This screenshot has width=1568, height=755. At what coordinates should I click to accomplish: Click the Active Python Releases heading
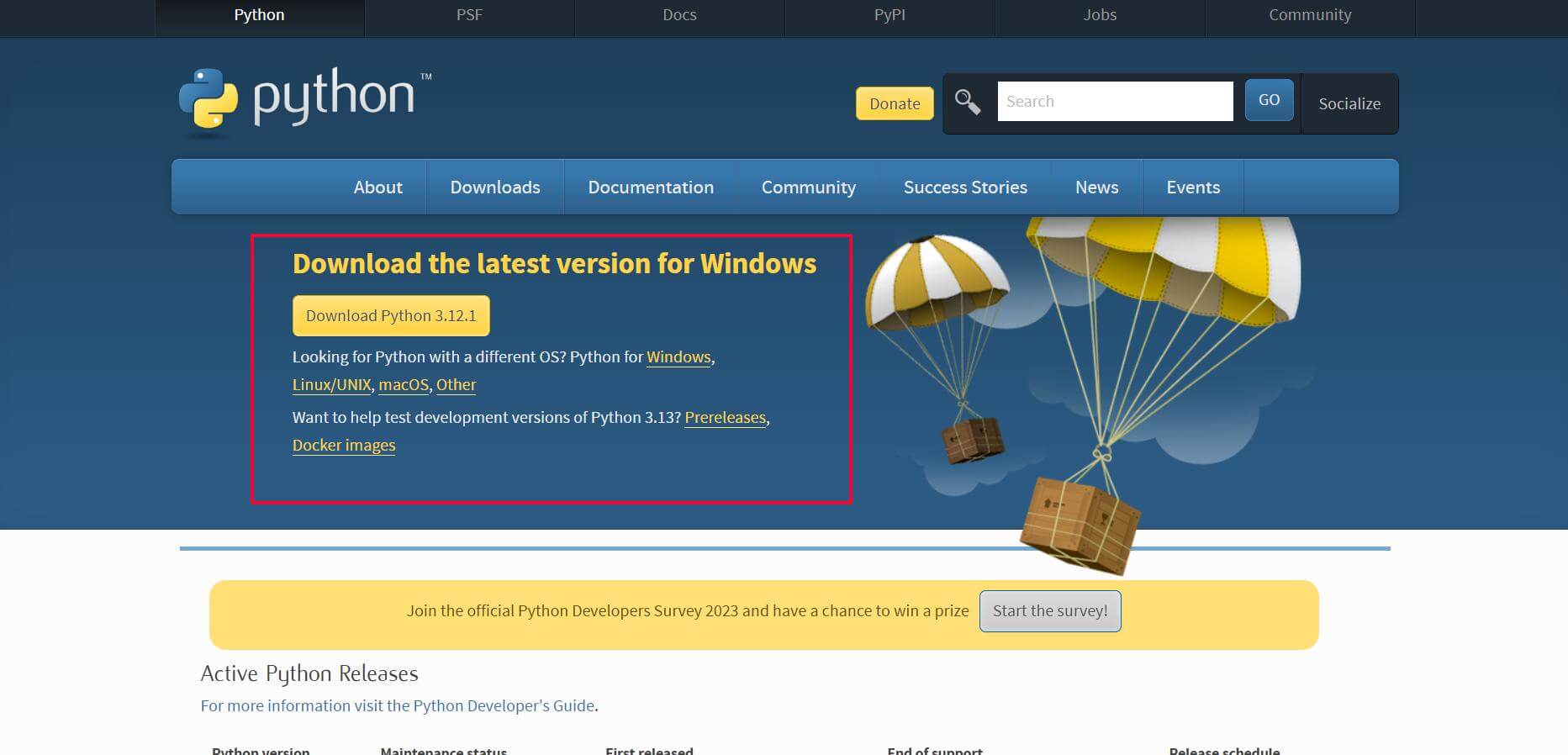click(x=309, y=674)
